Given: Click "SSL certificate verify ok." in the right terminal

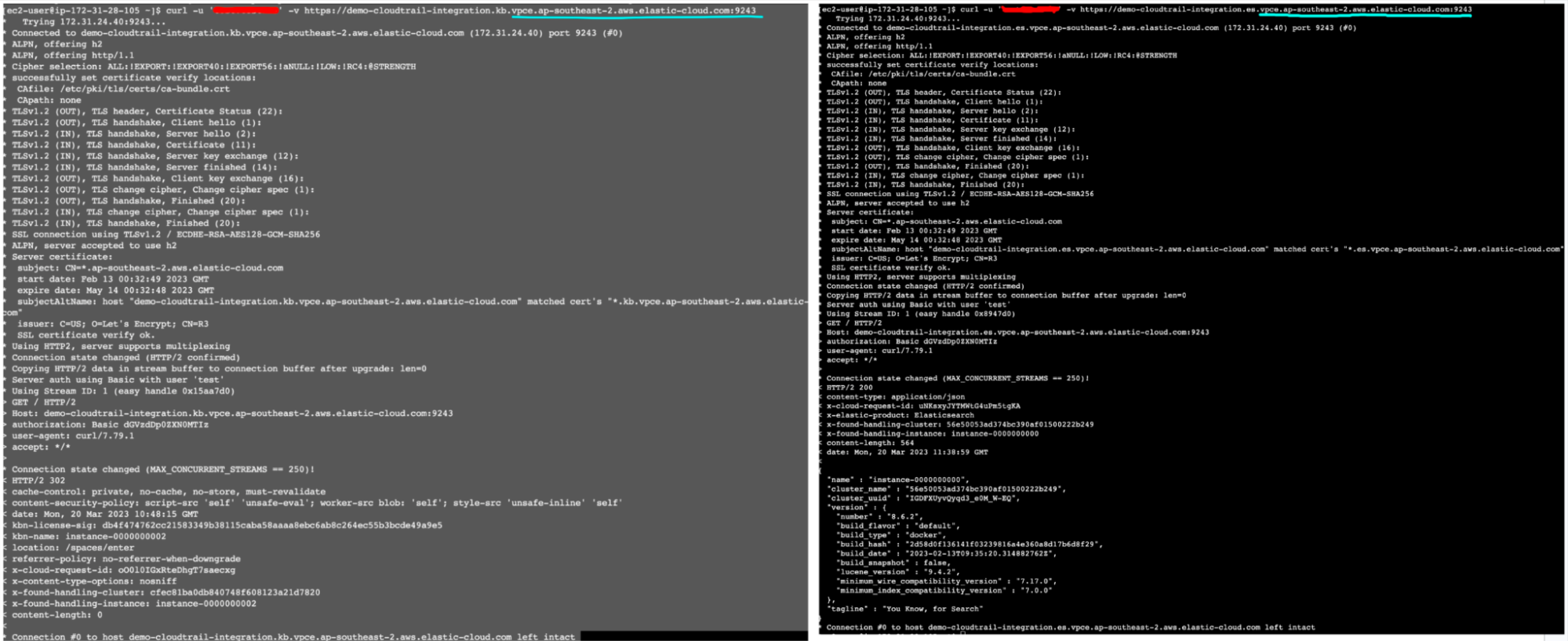Looking at the screenshot, I should point(890,268).
